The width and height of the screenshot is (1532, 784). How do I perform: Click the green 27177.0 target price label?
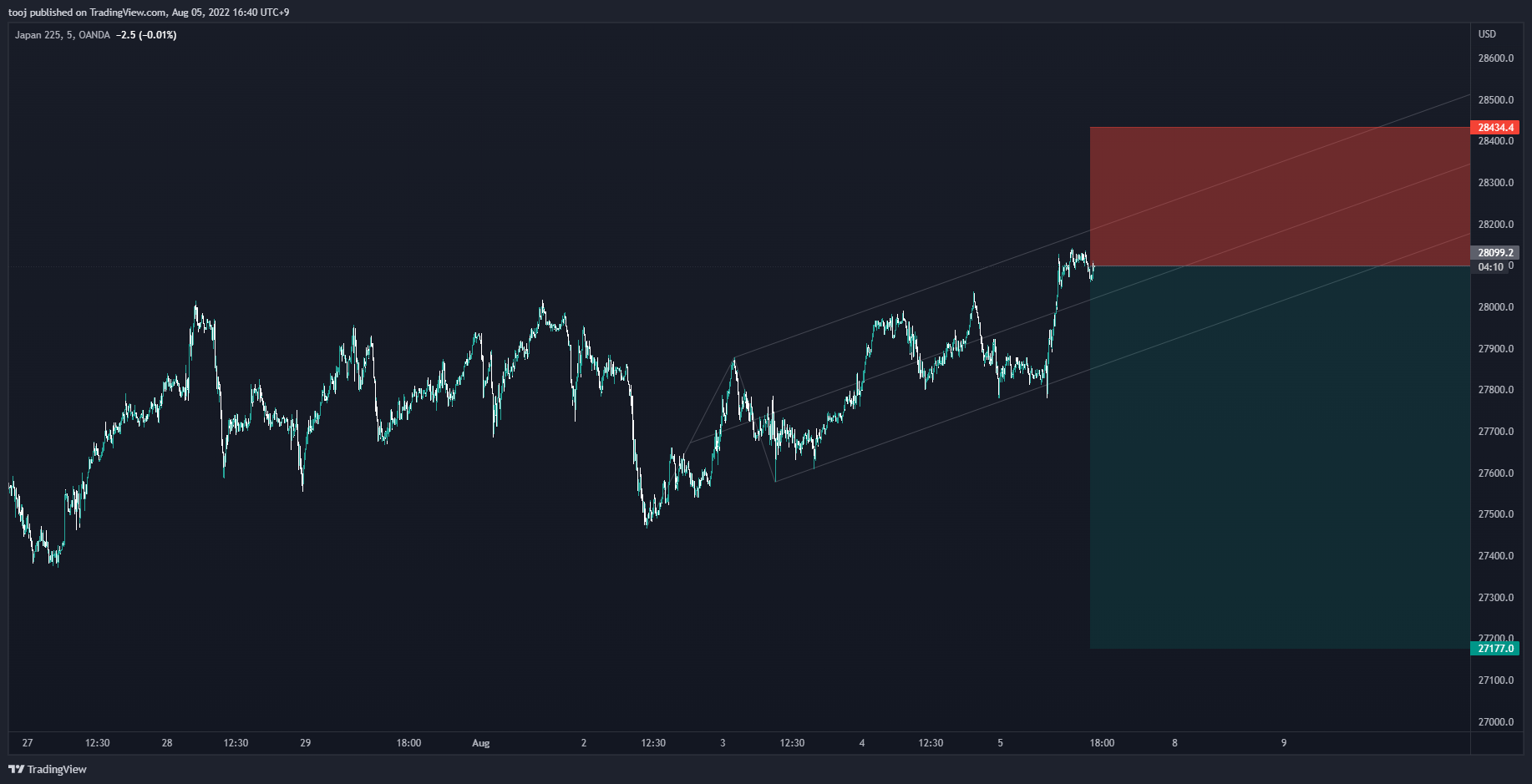click(x=1494, y=649)
